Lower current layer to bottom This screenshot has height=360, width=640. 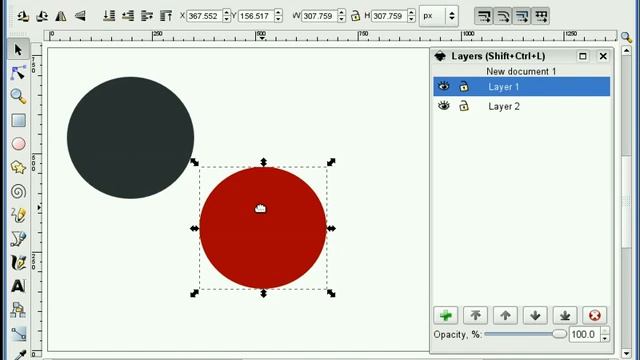click(565, 315)
